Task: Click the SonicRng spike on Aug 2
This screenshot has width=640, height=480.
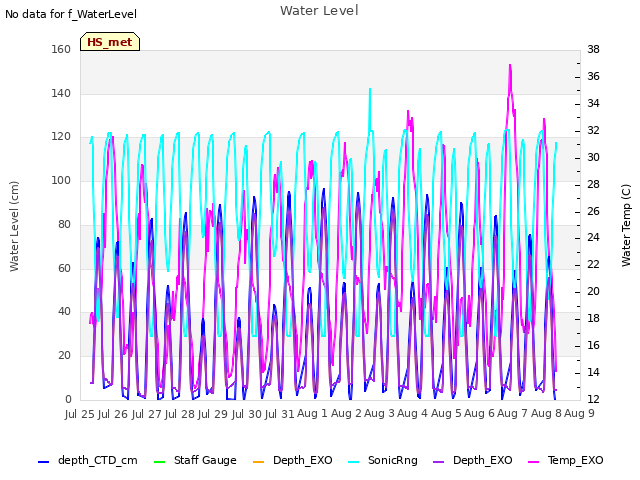Action: click(370, 89)
